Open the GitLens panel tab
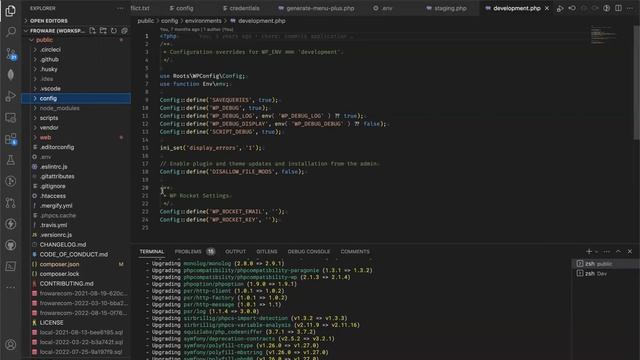640x360 pixels. [267, 251]
